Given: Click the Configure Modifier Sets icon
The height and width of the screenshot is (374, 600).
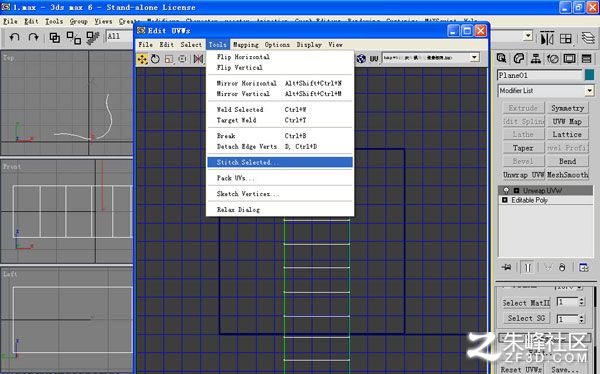Looking at the screenshot, I should point(584,267).
